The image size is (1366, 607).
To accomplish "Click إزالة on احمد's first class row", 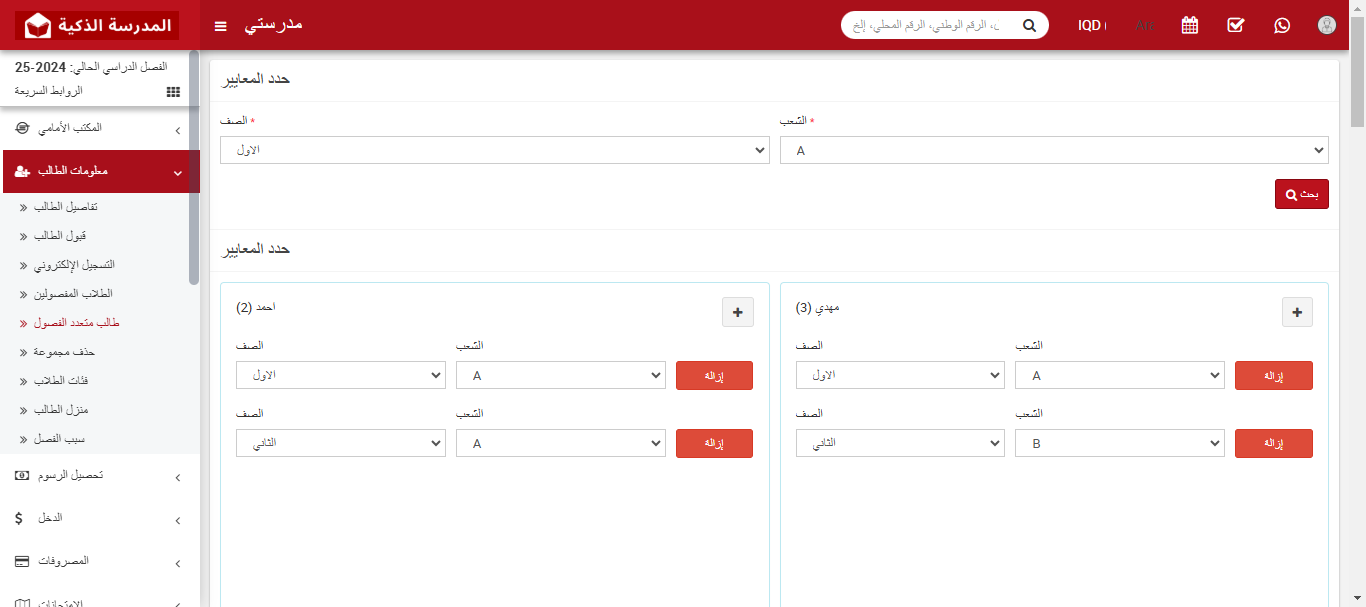I will click(x=714, y=376).
